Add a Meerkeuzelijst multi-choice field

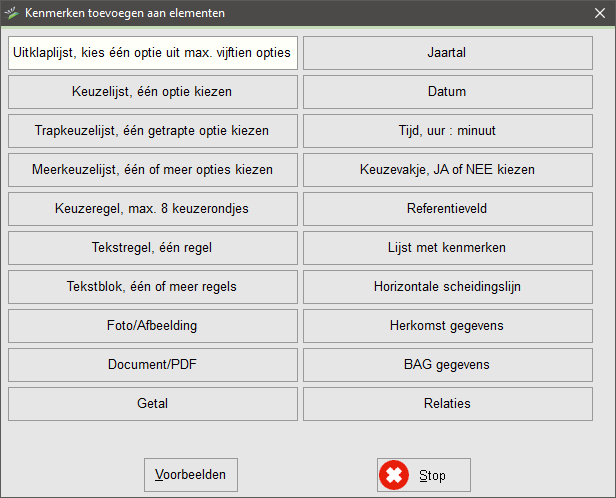[x=153, y=170]
